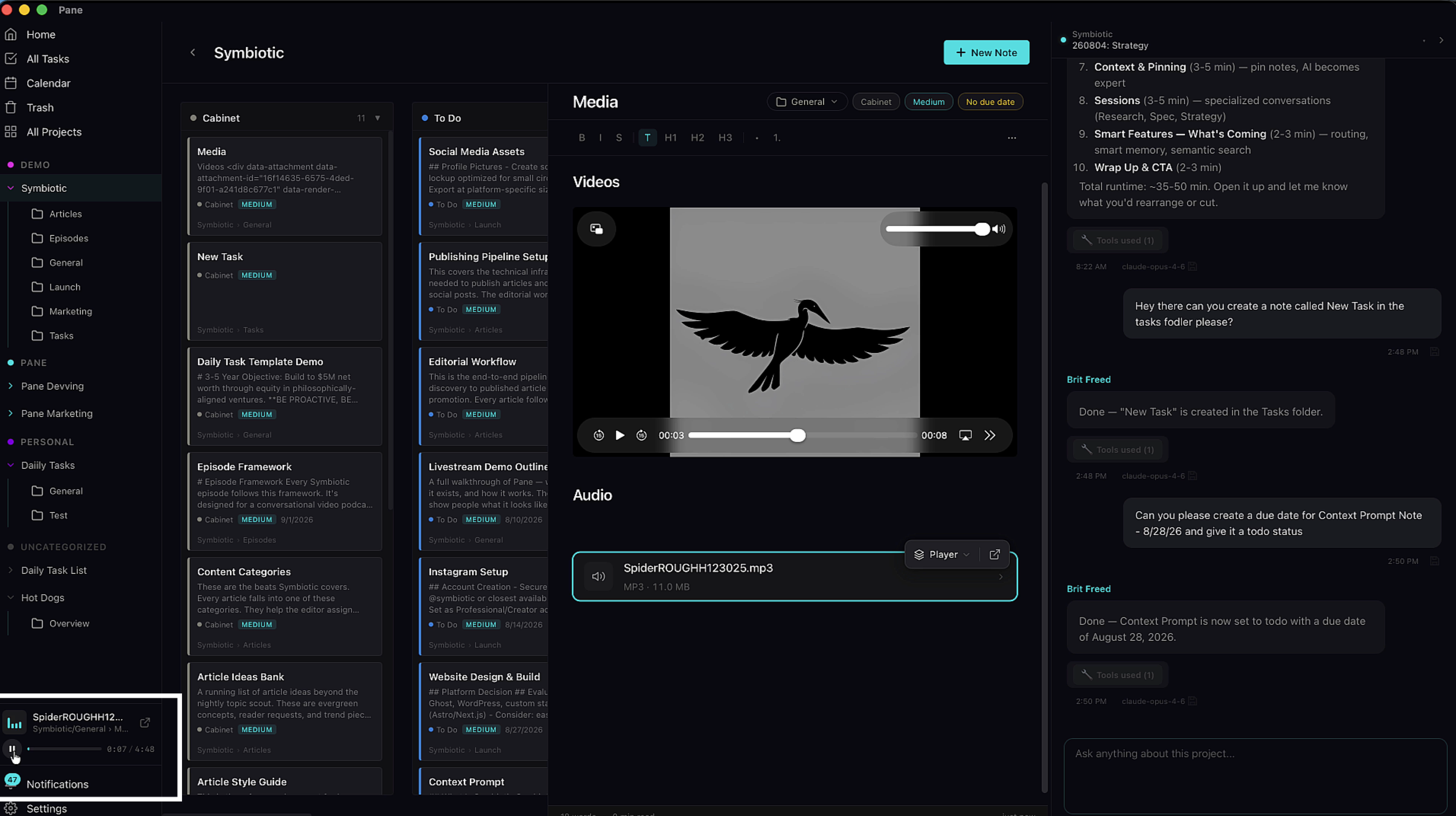Apply Heading 3 style
This screenshot has height=816, width=1456.
[x=725, y=137]
